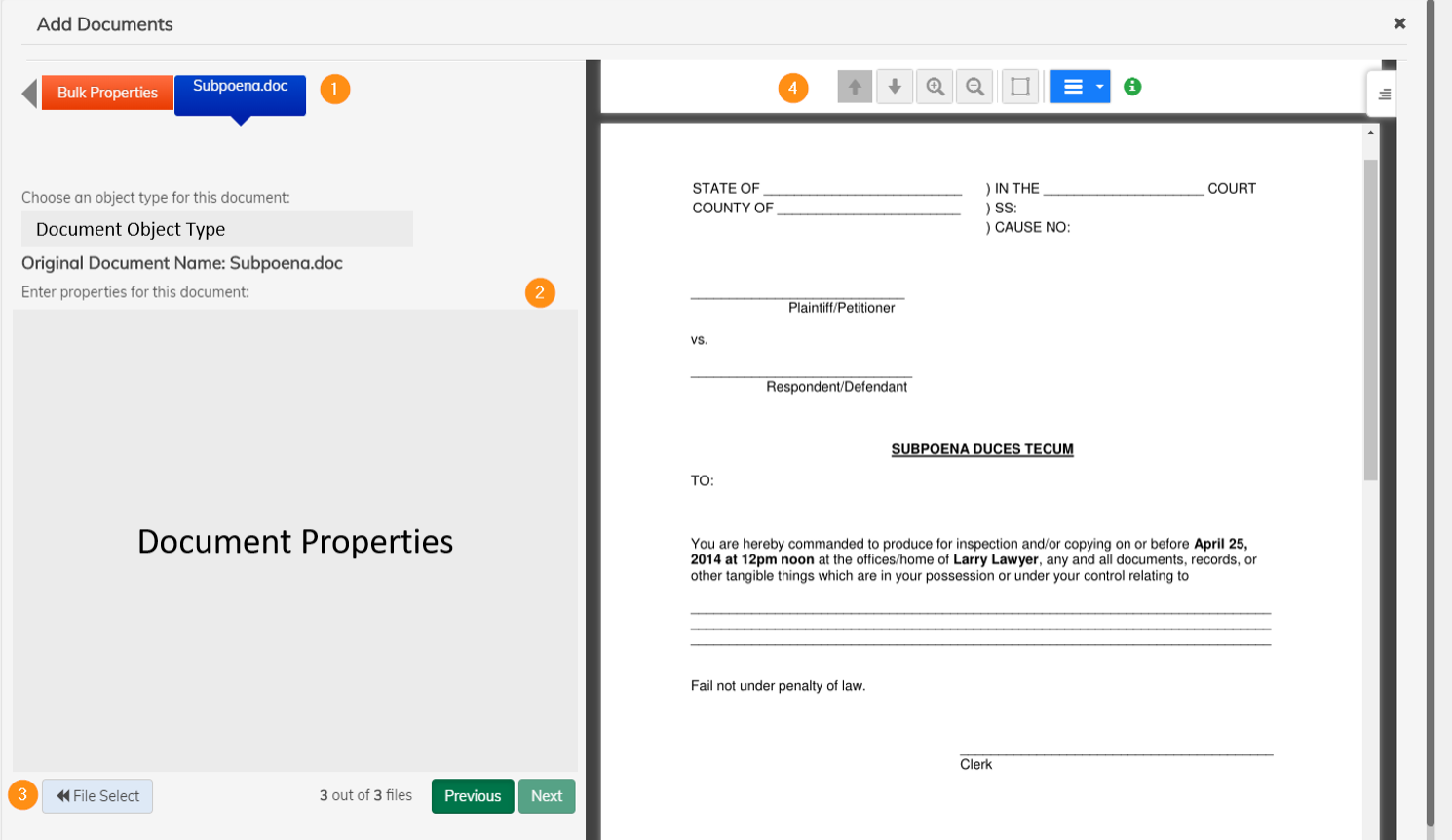Click the left arrow beside Bulk Properties
Viewport: 1452px width, 840px height.
point(29,94)
